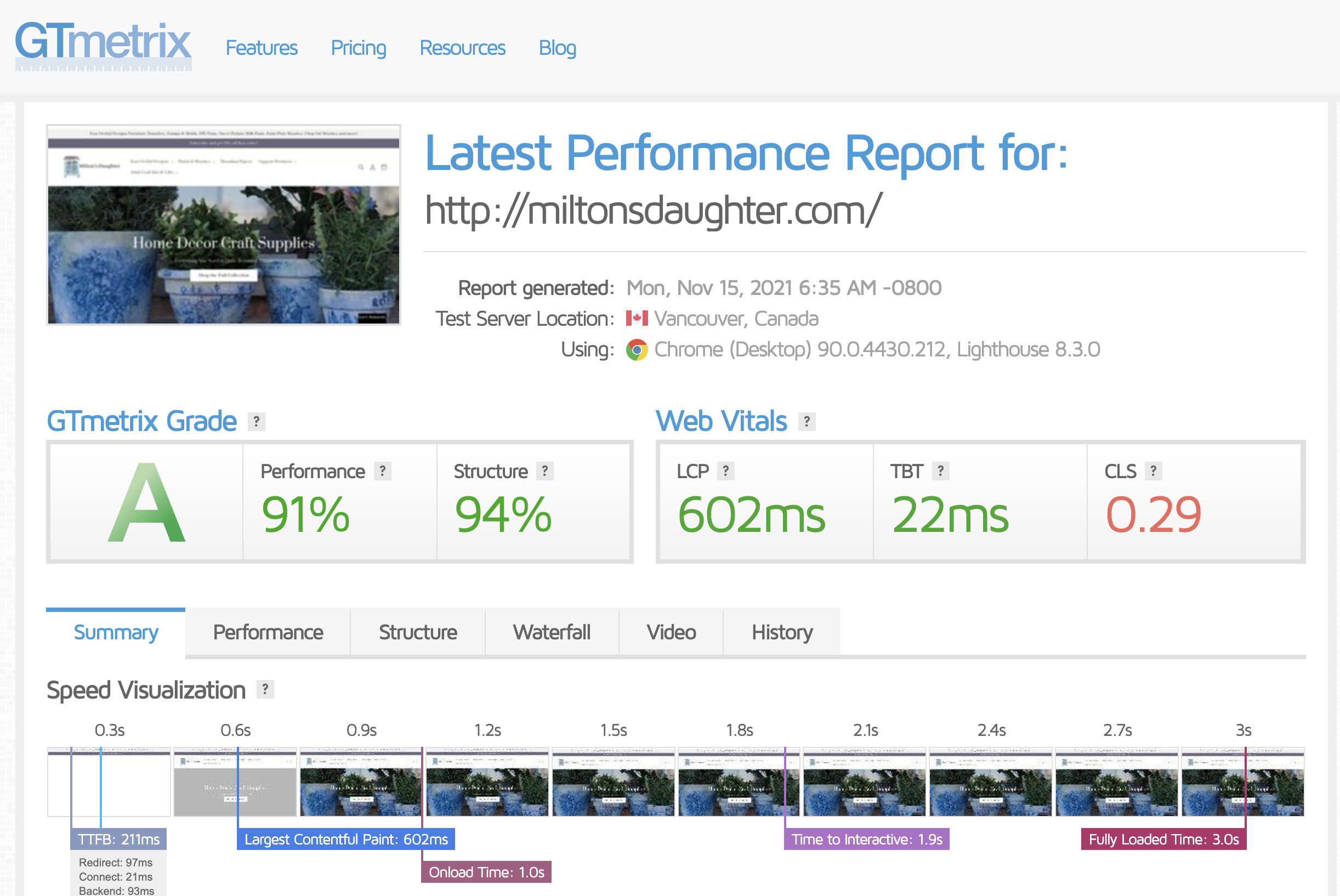
Task: Open help icon beside GTmetrix Grade
Action: [257, 422]
